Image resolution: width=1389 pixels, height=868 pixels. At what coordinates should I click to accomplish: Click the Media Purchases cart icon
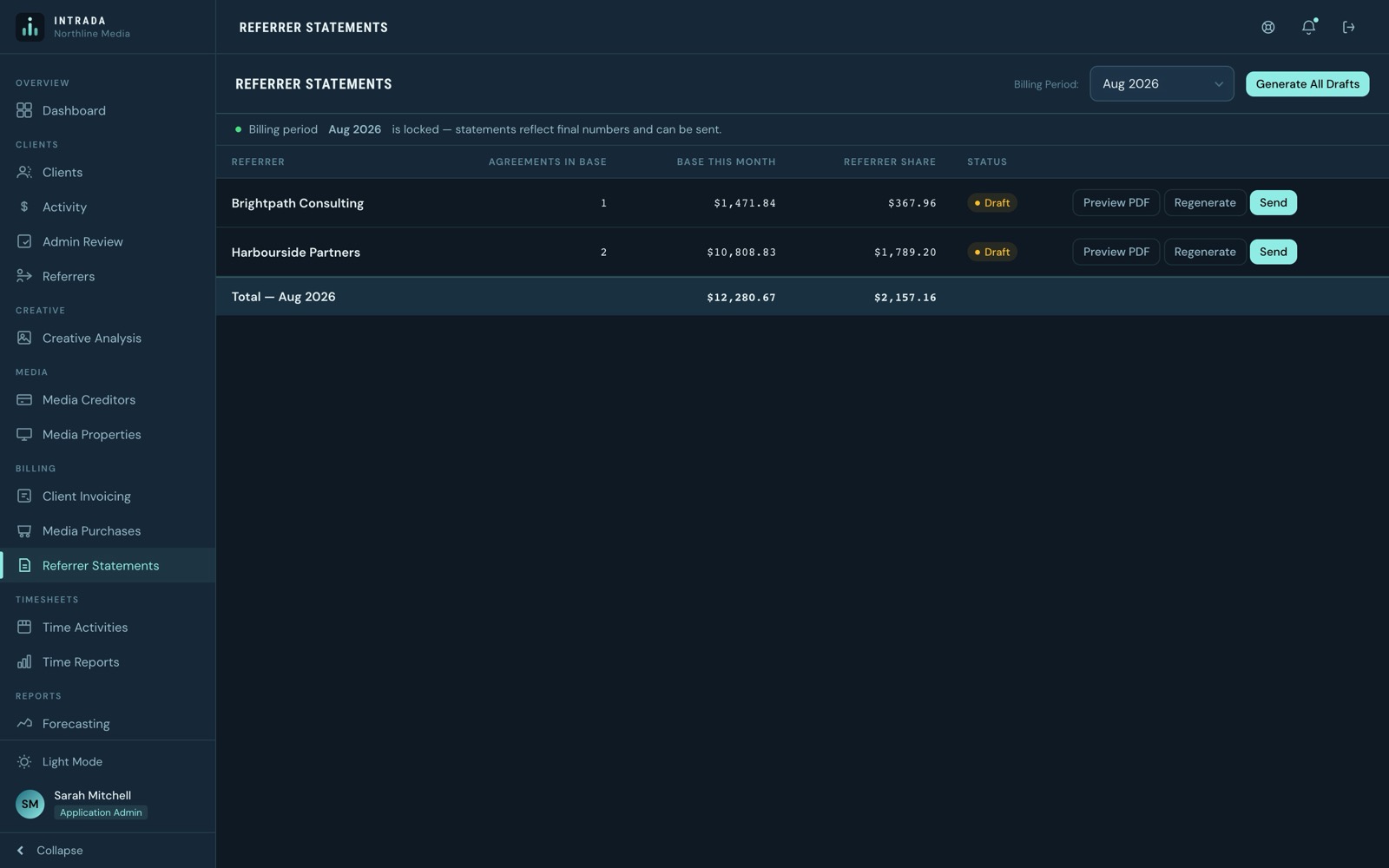click(24, 530)
